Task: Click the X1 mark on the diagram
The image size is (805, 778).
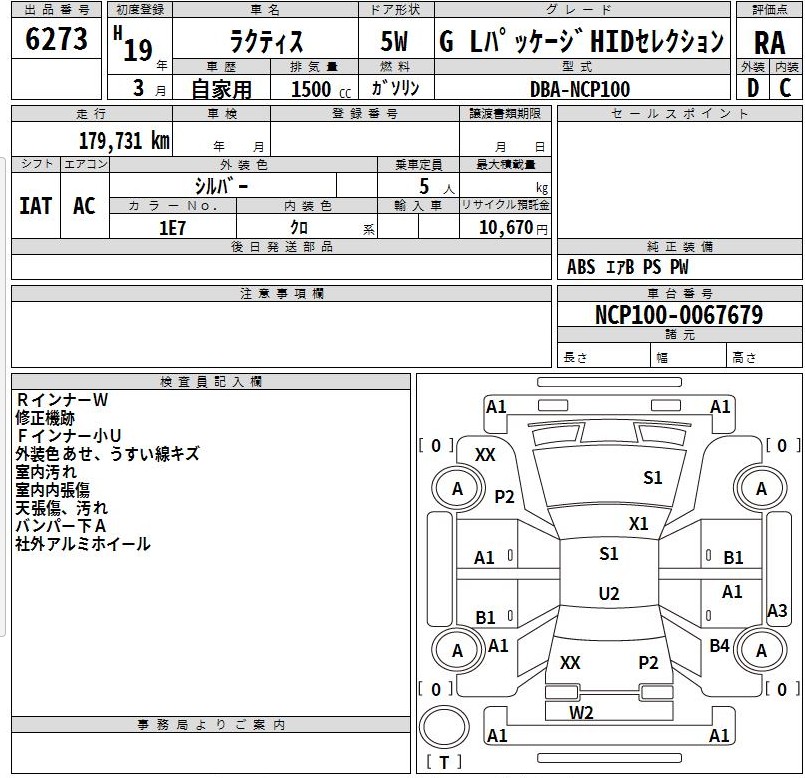Action: tap(639, 524)
